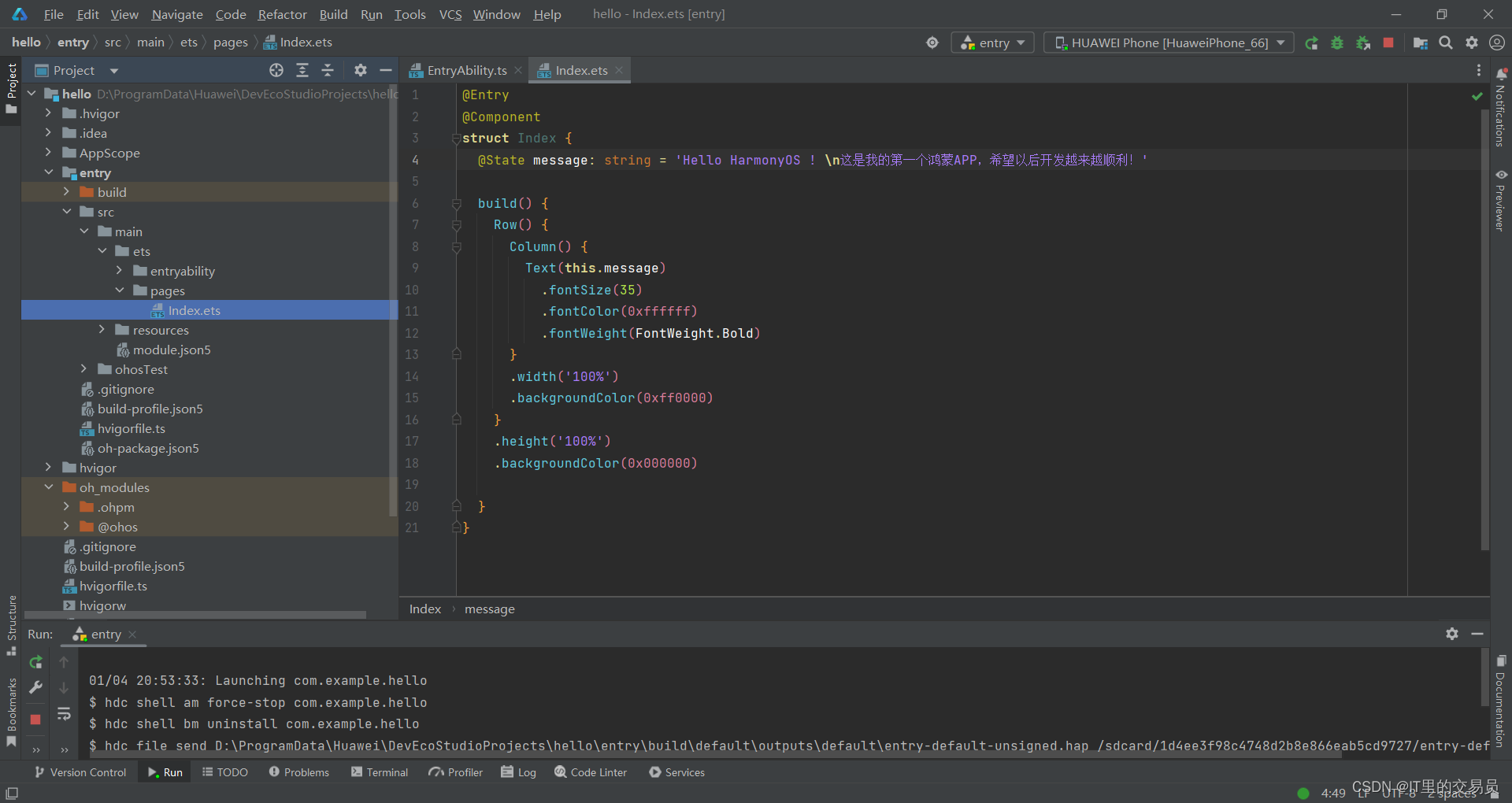Click the Rerun icon in Run panel
The image size is (1512, 803).
pyautogui.click(x=35, y=662)
